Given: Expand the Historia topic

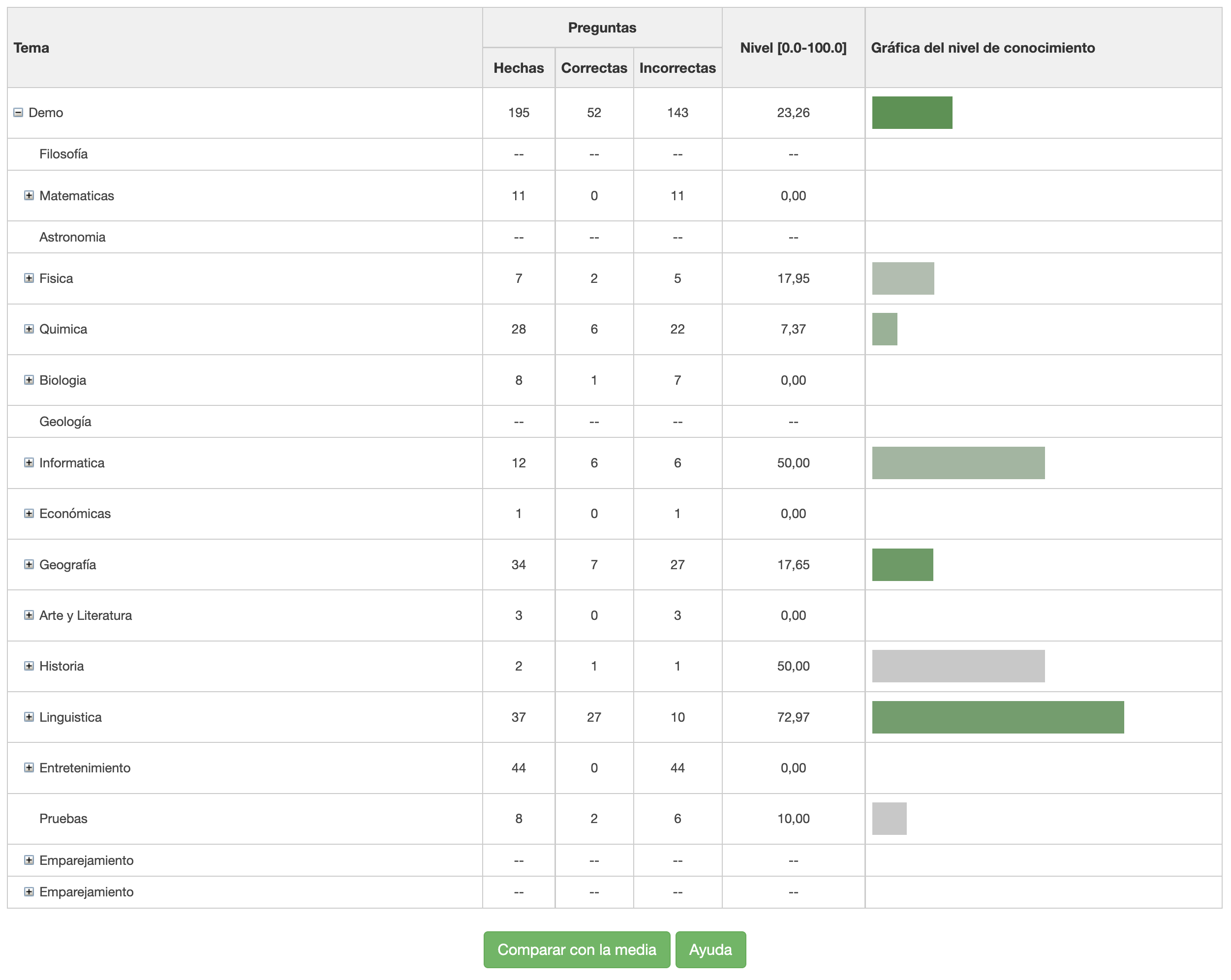Looking at the screenshot, I should click(29, 666).
